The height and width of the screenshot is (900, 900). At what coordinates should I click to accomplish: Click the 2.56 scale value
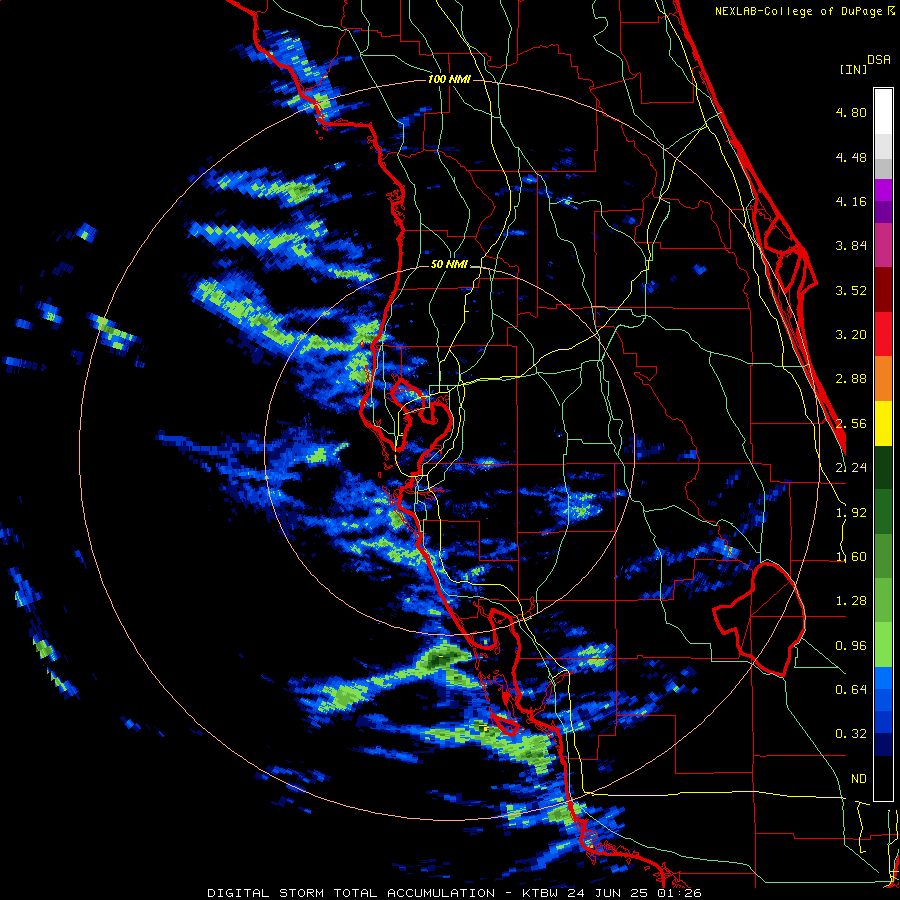(851, 424)
